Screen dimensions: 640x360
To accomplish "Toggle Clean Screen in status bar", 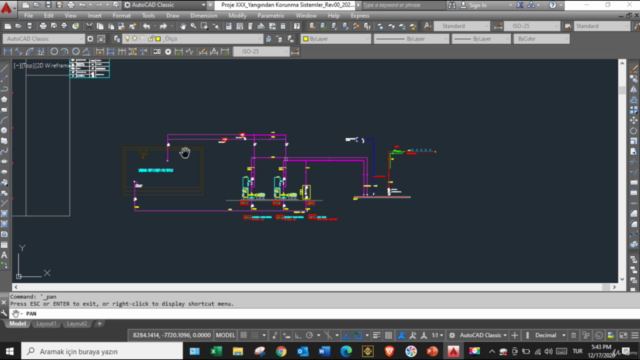I will [x=623, y=336].
